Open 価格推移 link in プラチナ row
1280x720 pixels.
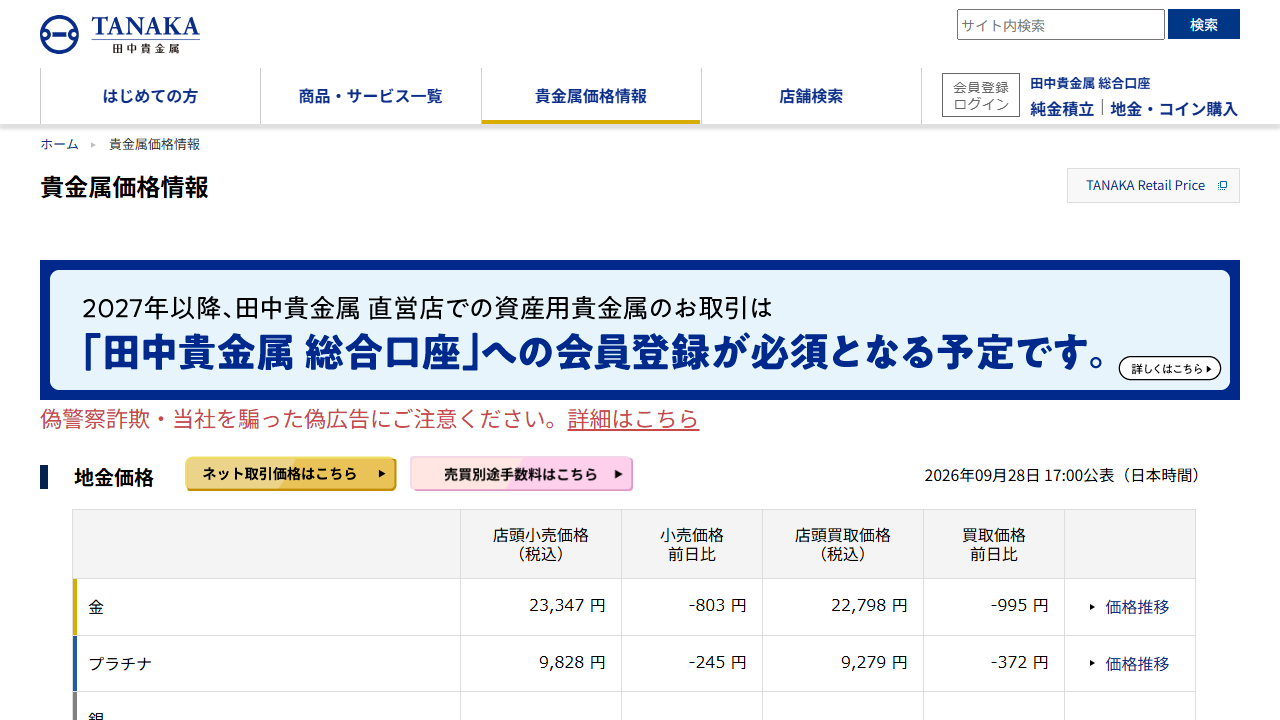click(x=1137, y=664)
